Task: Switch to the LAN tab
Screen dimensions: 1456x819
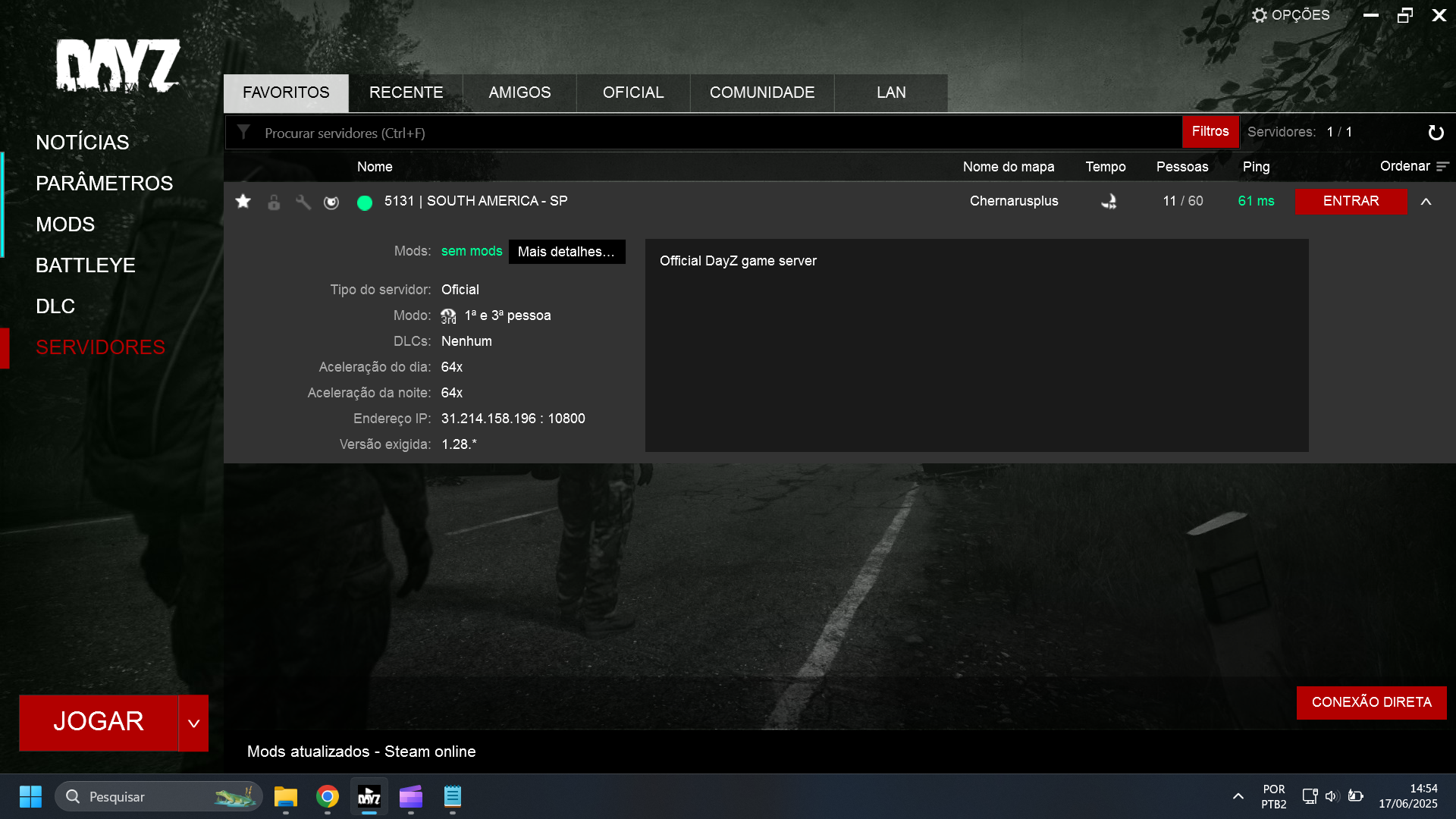Action: tap(891, 93)
